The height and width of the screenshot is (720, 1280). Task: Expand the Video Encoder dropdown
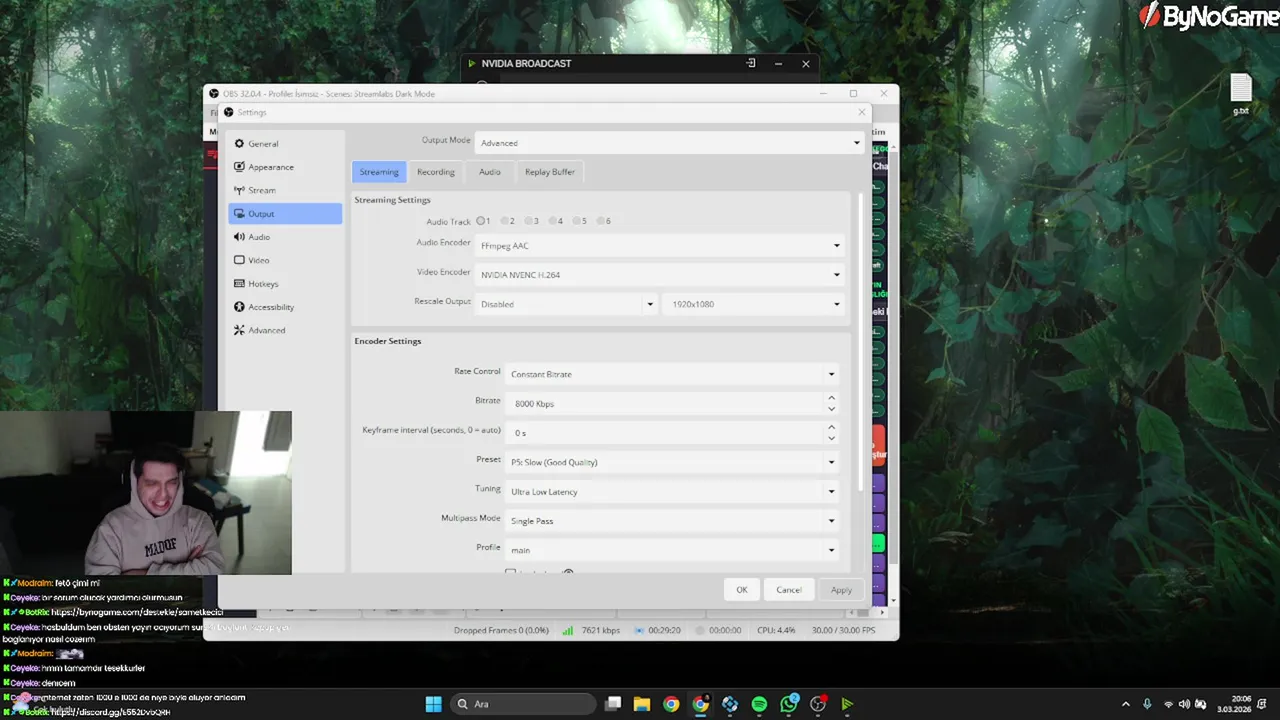click(660, 274)
